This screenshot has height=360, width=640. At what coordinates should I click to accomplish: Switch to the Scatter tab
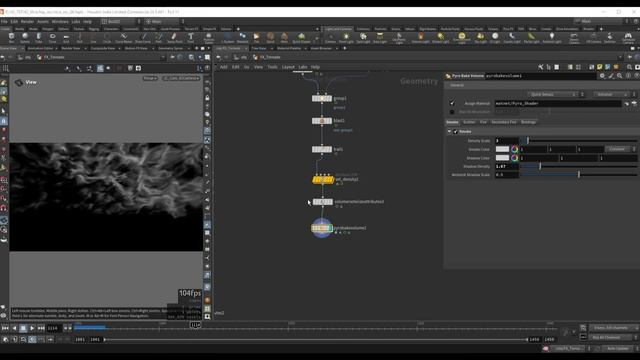tap(469, 122)
